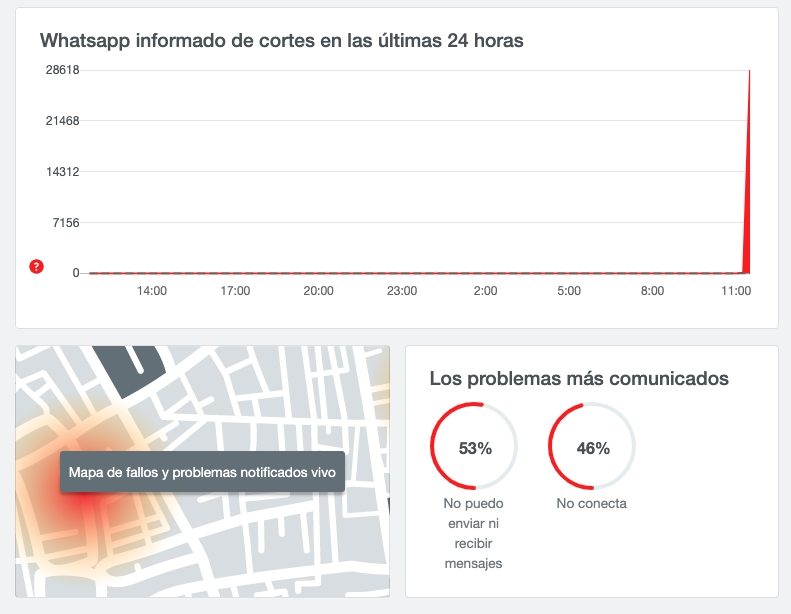
Task: Click the 21468 y-axis value
Action: [x=63, y=121]
